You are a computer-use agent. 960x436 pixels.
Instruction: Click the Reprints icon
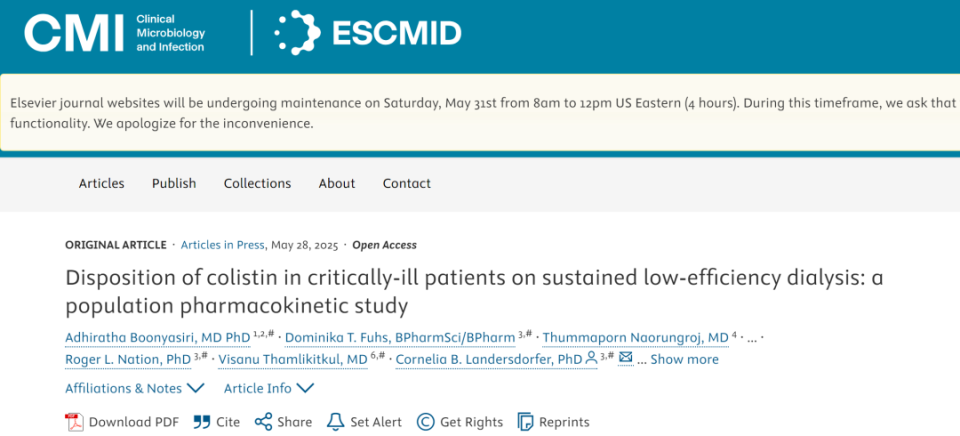click(525, 422)
